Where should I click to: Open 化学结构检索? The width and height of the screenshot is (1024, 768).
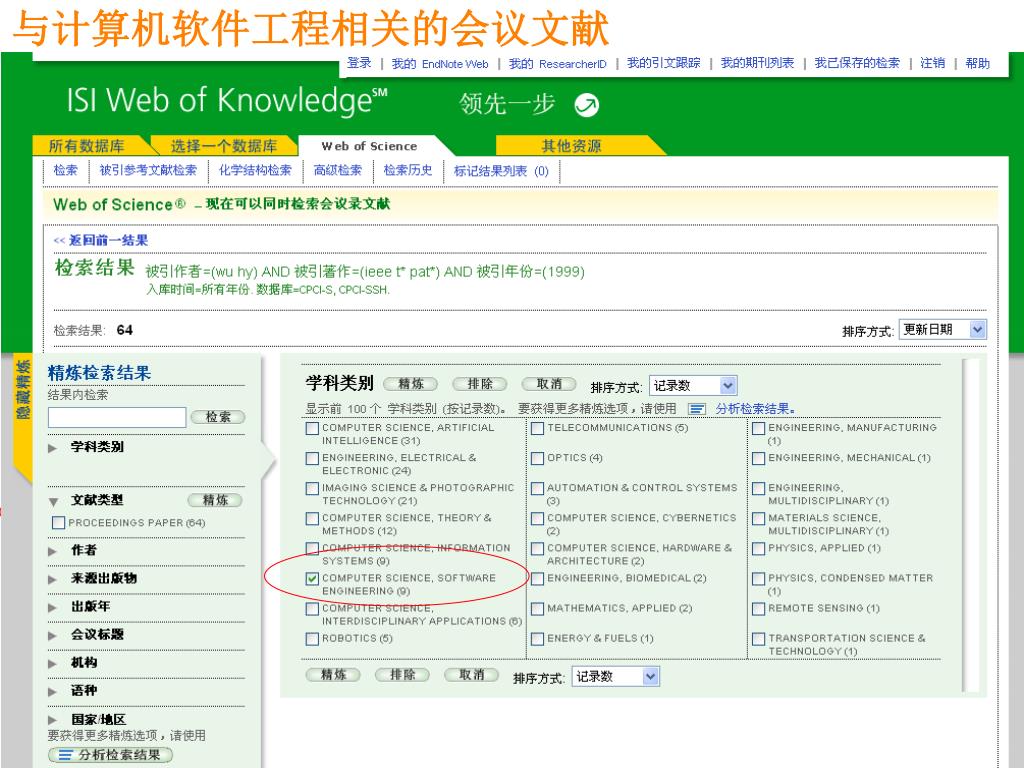(x=255, y=170)
